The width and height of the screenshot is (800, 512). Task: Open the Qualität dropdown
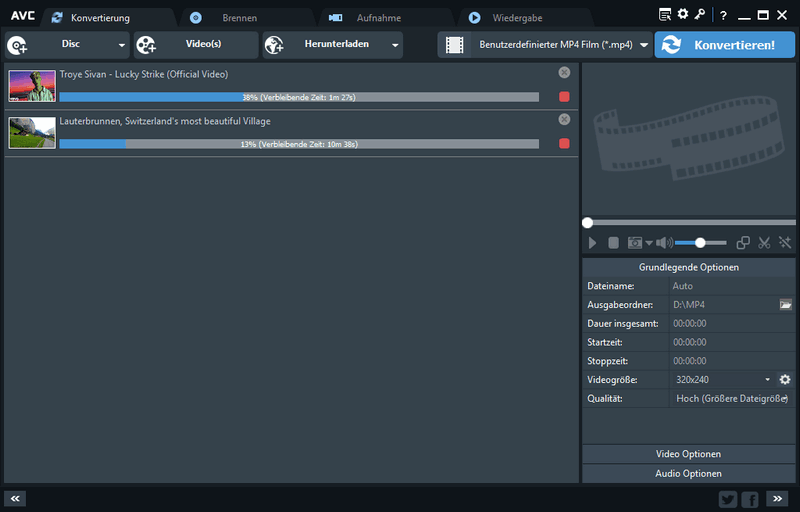pyautogui.click(x=732, y=398)
